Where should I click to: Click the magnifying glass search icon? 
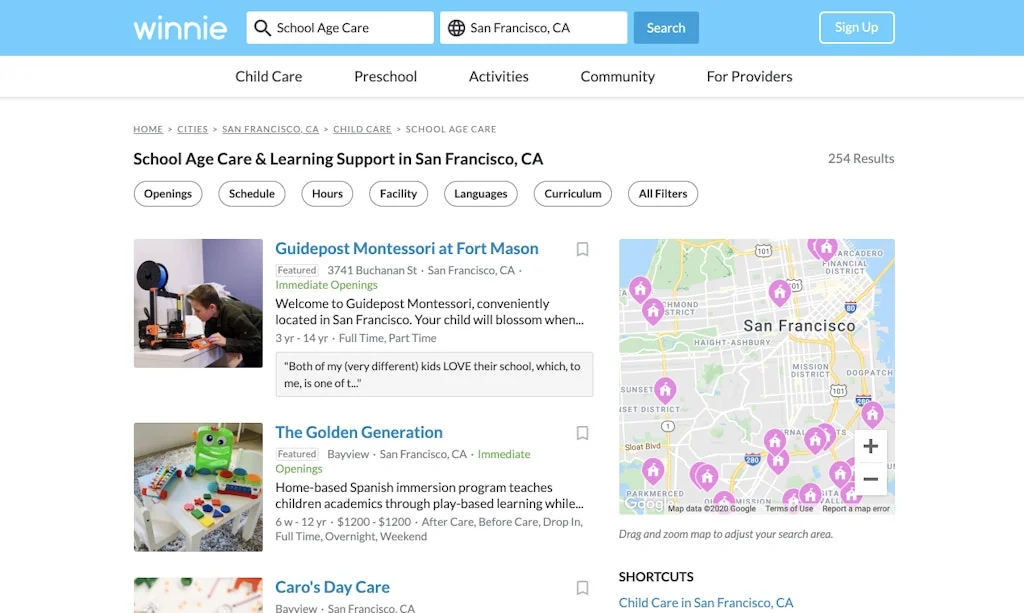point(262,28)
